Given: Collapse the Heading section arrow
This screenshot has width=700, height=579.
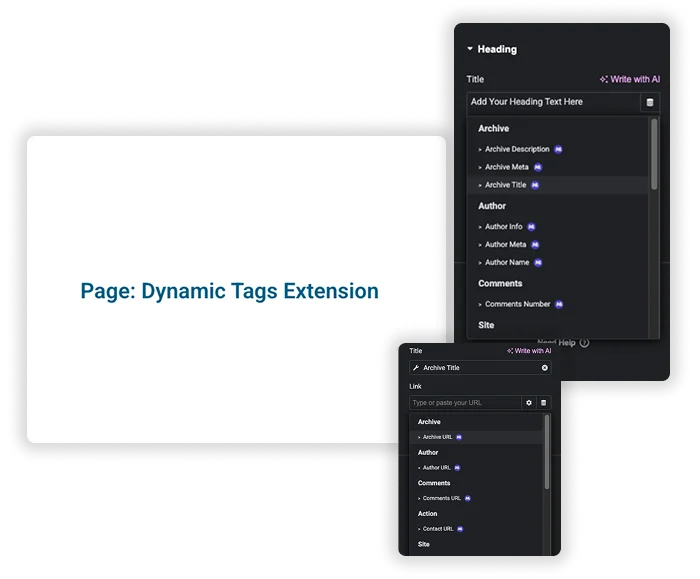Looking at the screenshot, I should [470, 48].
